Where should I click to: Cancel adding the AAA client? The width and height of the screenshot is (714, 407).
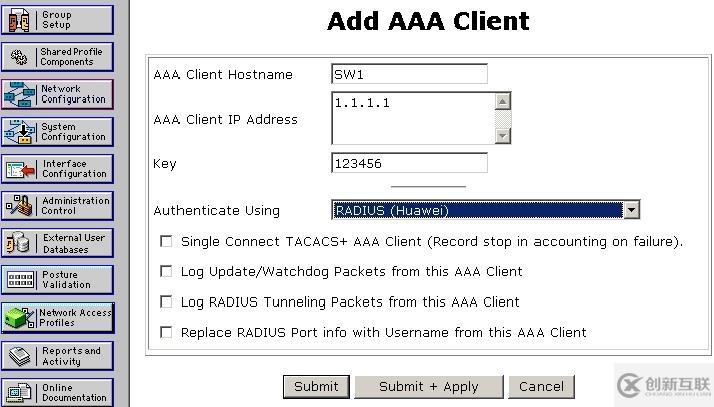541,386
